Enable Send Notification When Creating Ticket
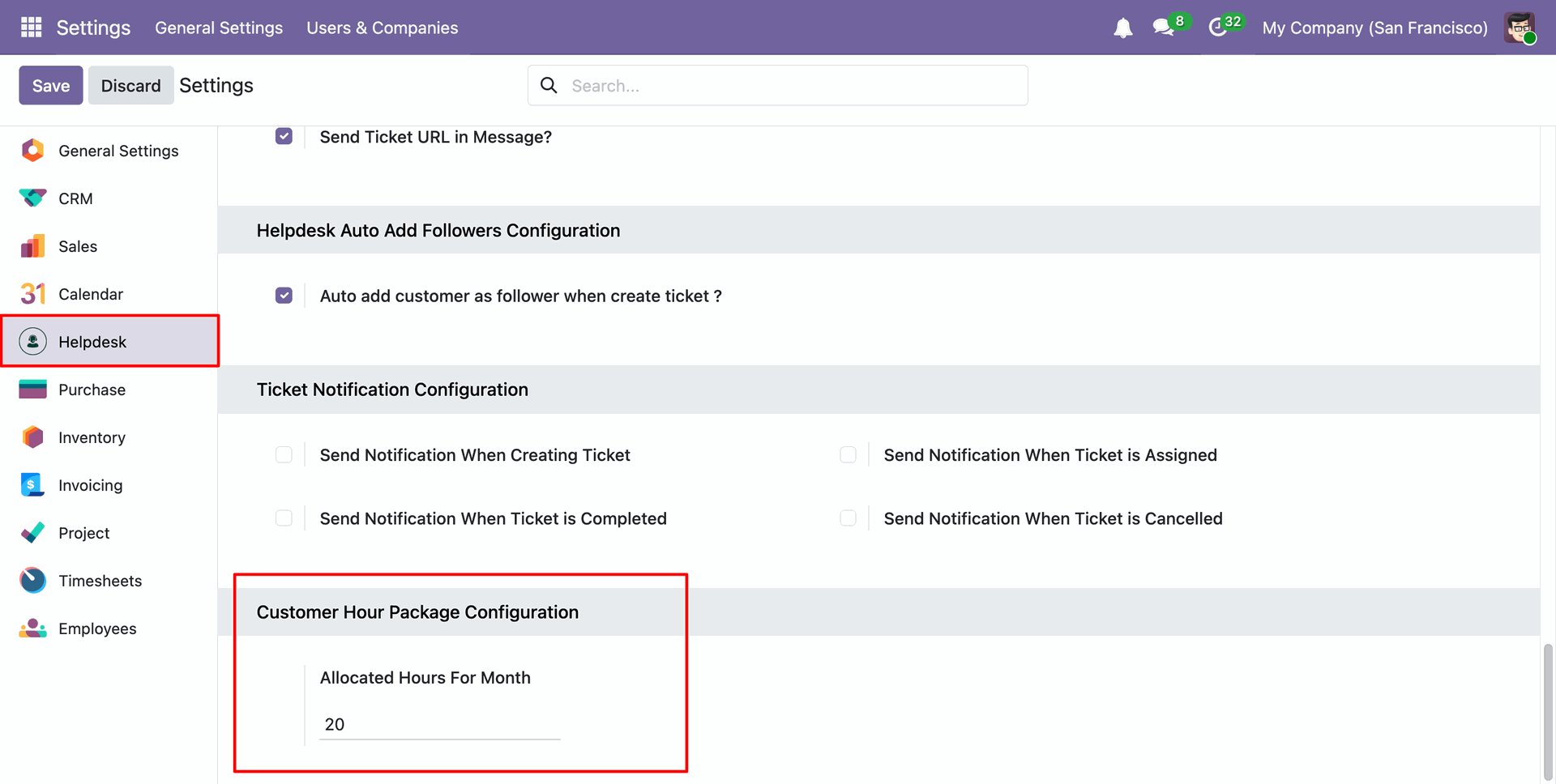 (x=284, y=455)
